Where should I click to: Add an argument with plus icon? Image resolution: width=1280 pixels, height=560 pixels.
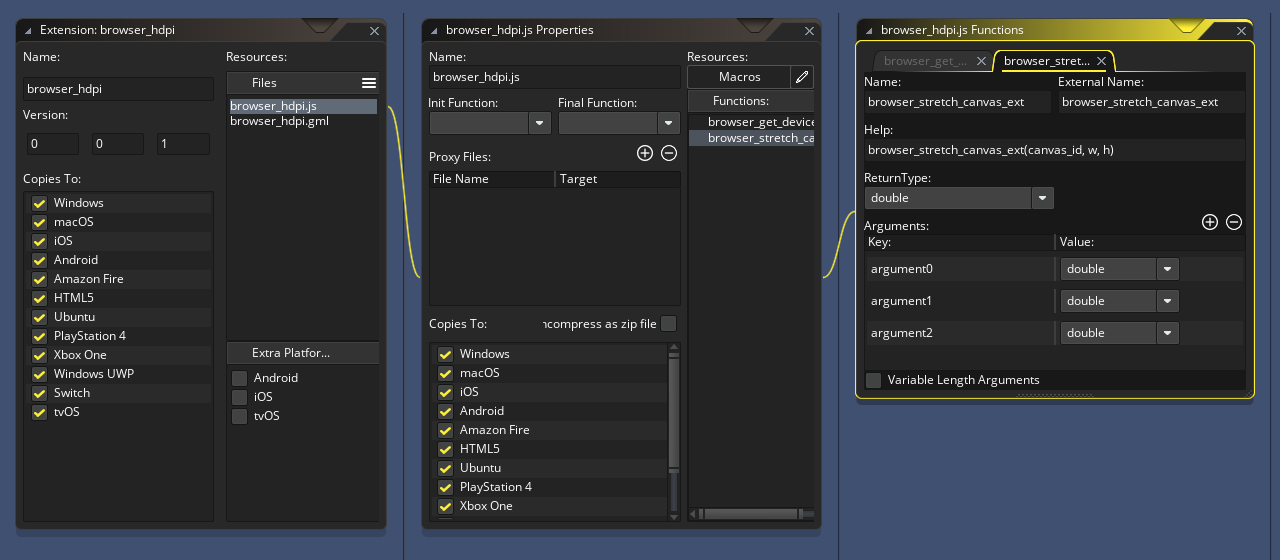1210,222
